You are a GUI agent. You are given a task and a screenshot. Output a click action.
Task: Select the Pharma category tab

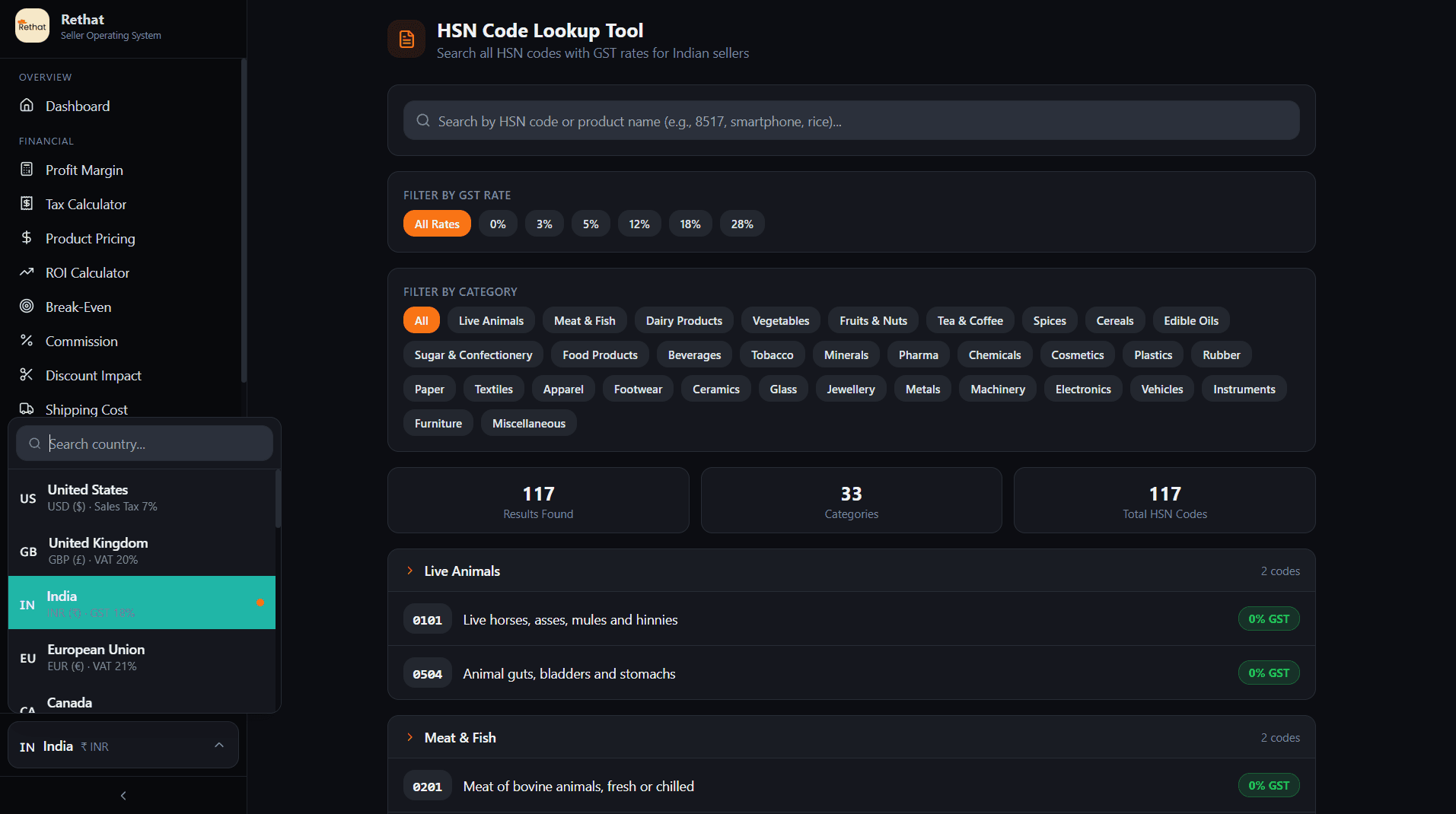pos(917,354)
